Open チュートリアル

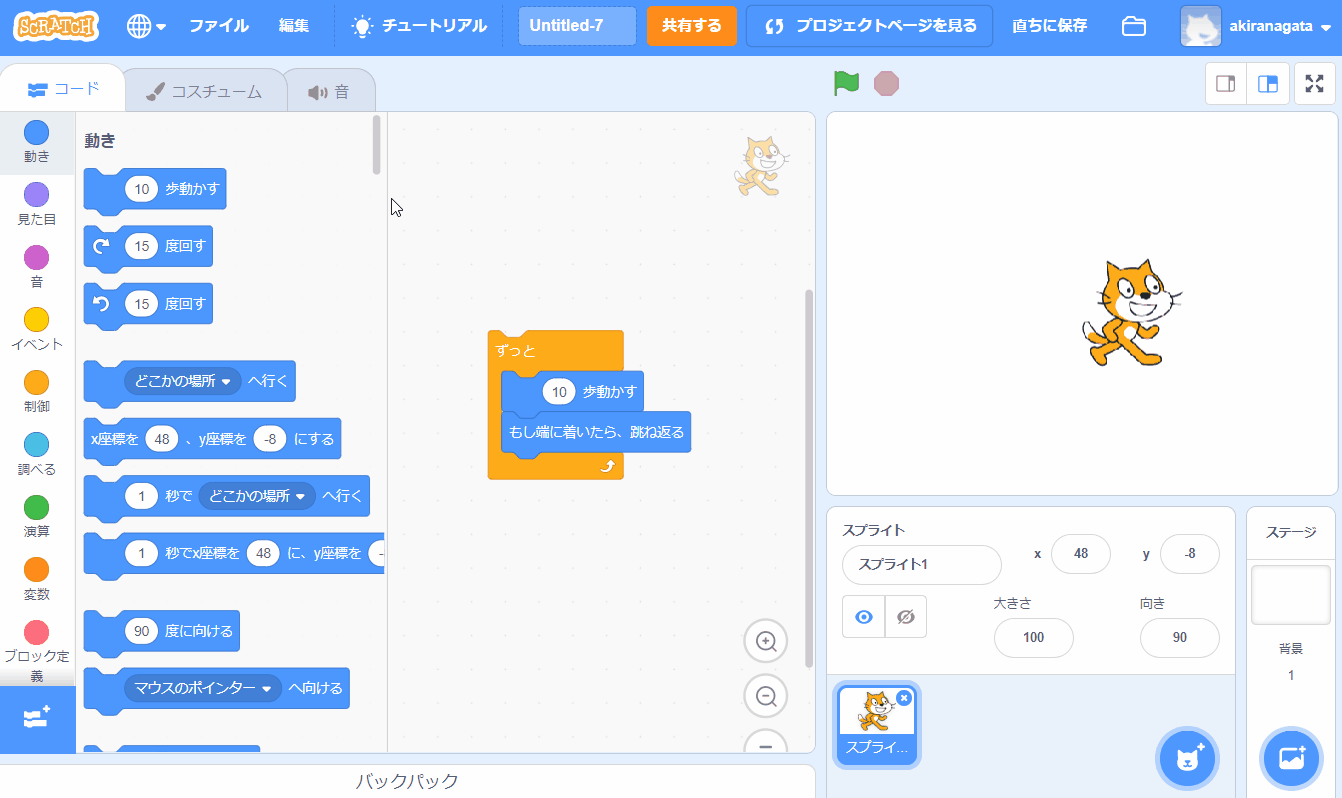(419, 26)
